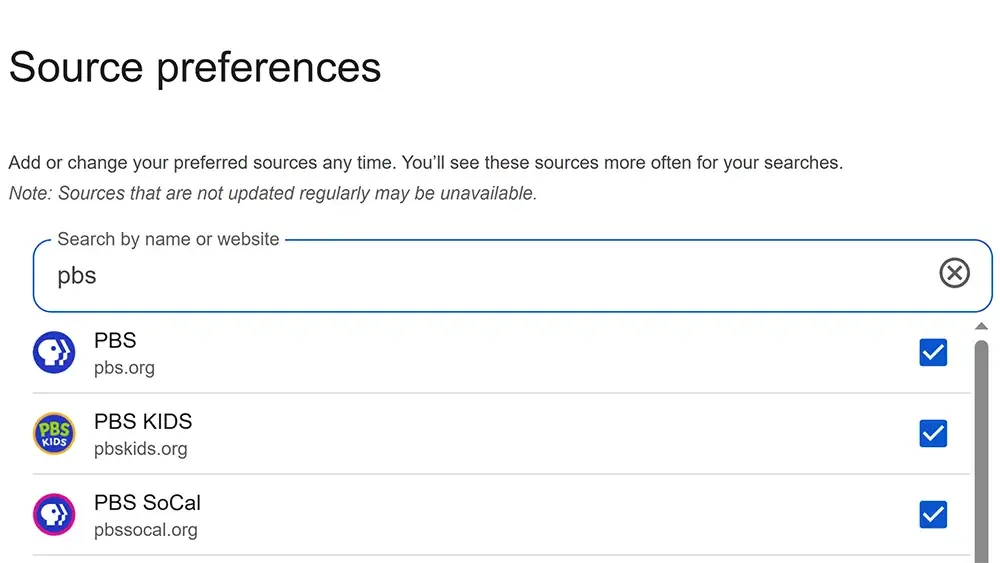The height and width of the screenshot is (563, 1000).
Task: Uncheck the PBS KIDS source checkbox
Action: click(x=933, y=433)
